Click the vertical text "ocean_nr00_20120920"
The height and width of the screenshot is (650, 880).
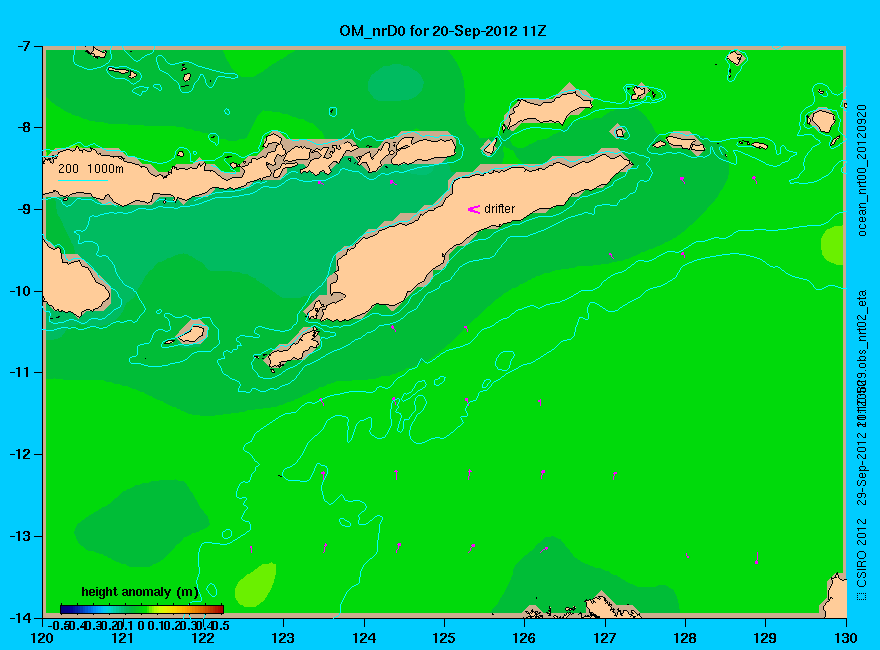point(863,171)
